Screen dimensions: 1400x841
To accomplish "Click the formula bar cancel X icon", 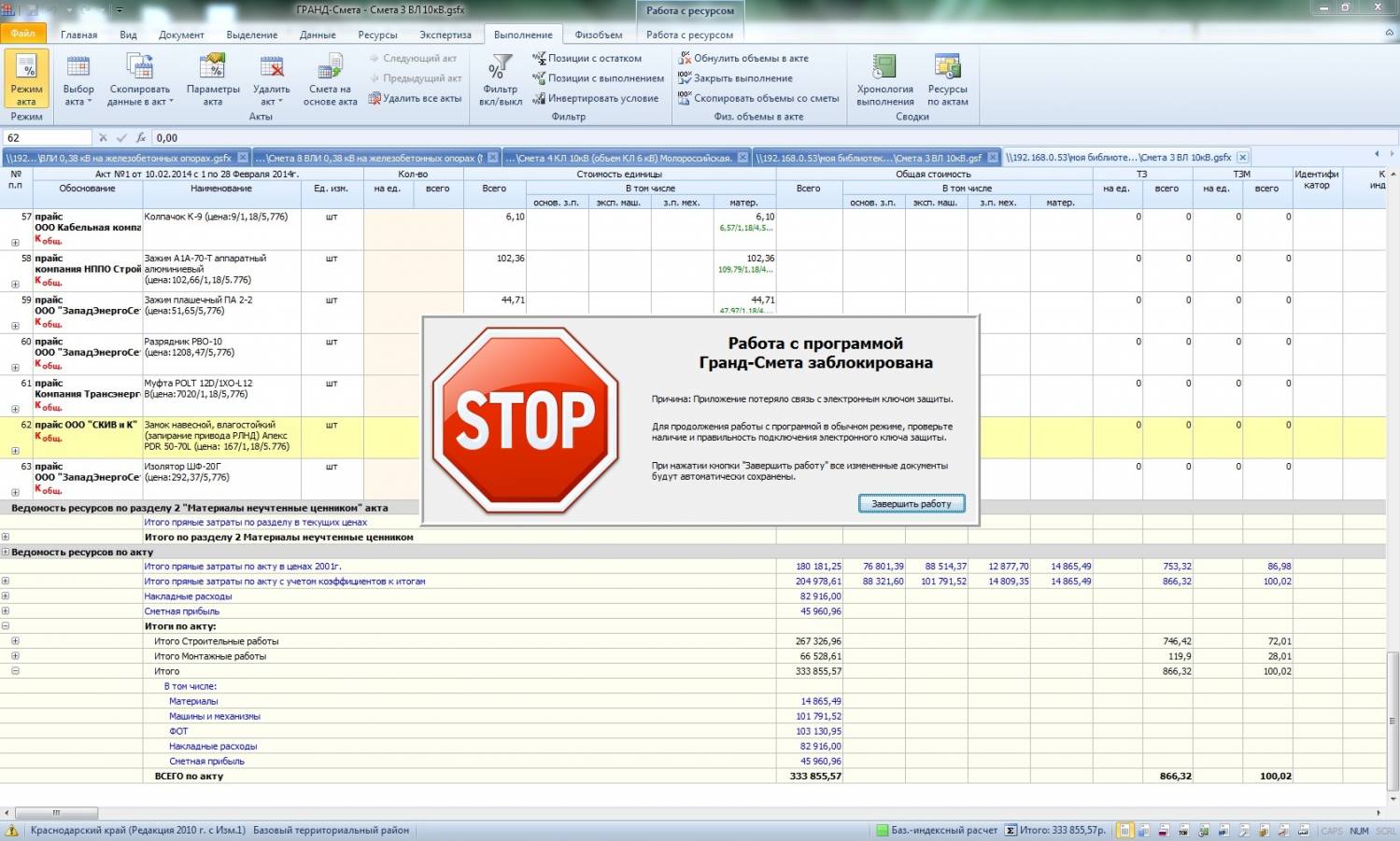I will point(103,137).
